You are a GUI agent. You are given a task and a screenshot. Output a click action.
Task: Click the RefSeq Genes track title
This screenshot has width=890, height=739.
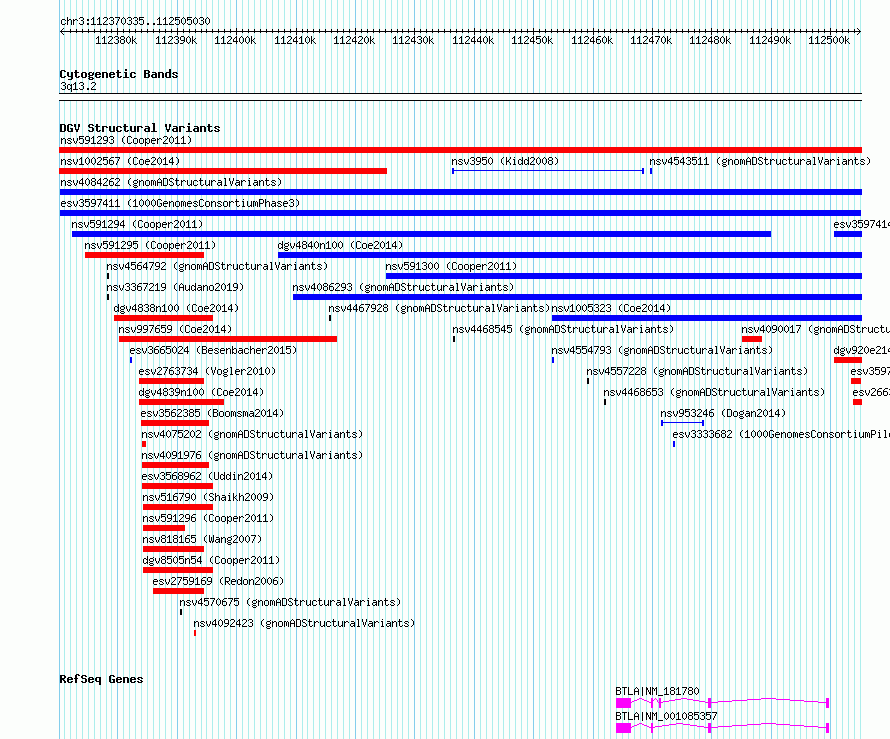coord(101,679)
